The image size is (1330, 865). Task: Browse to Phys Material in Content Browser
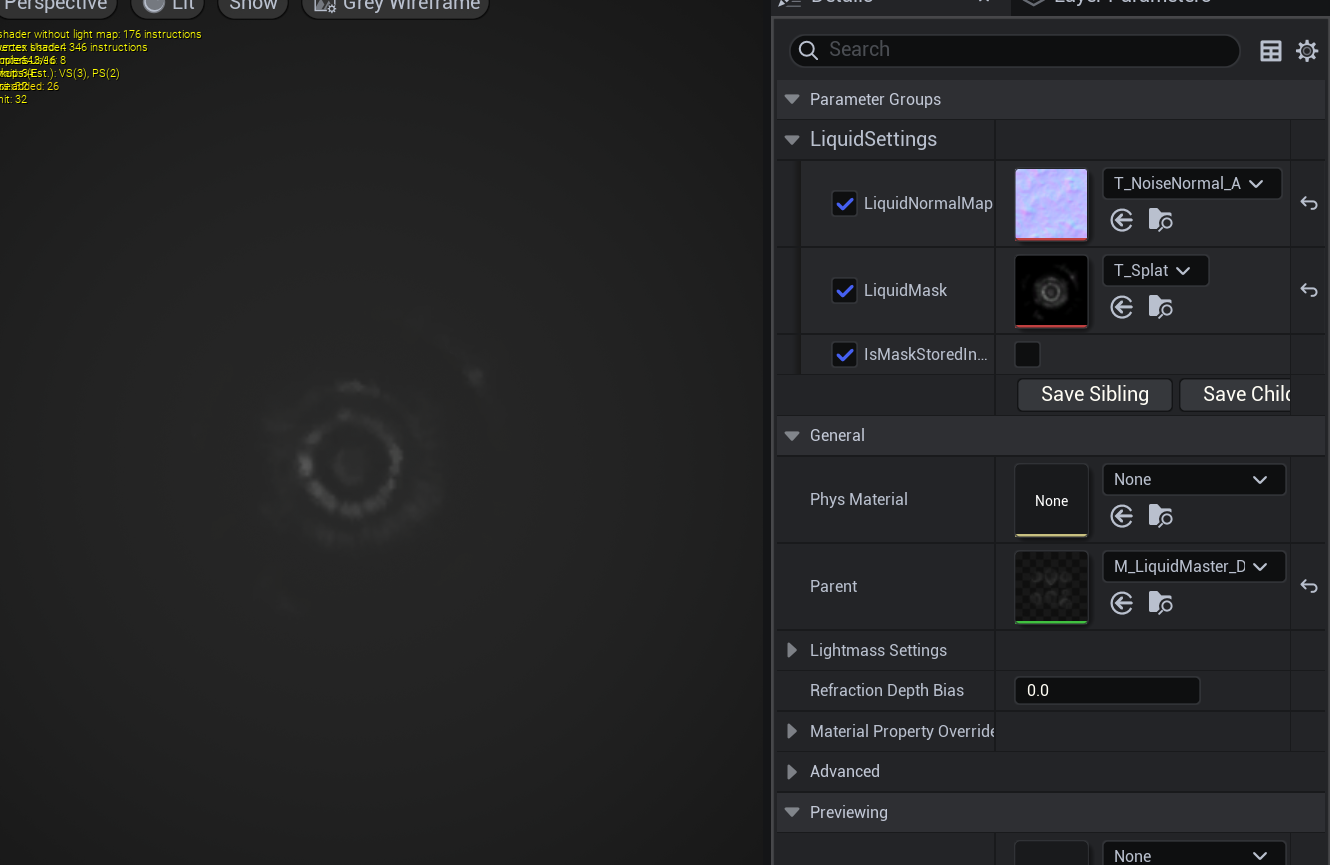pos(1160,516)
